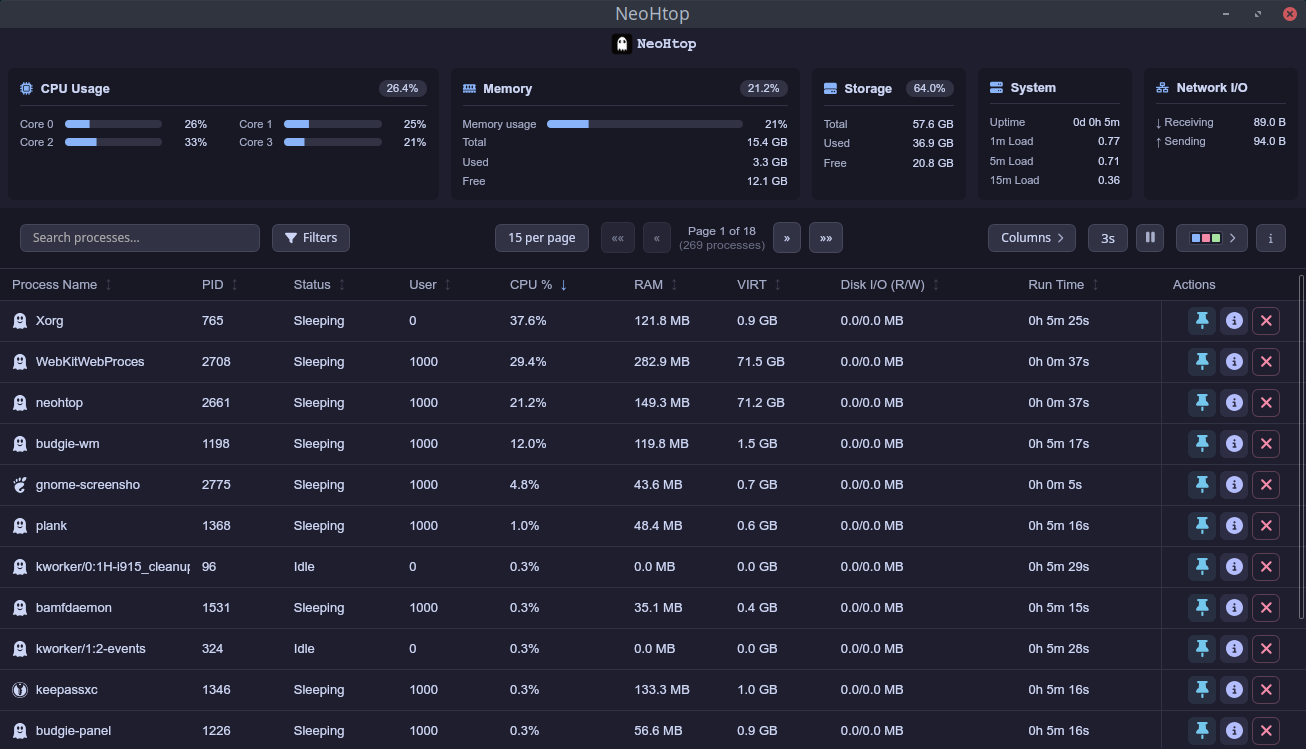Viewport: 1306px width, 749px height.
Task: Open the app info button
Action: (x=1270, y=238)
